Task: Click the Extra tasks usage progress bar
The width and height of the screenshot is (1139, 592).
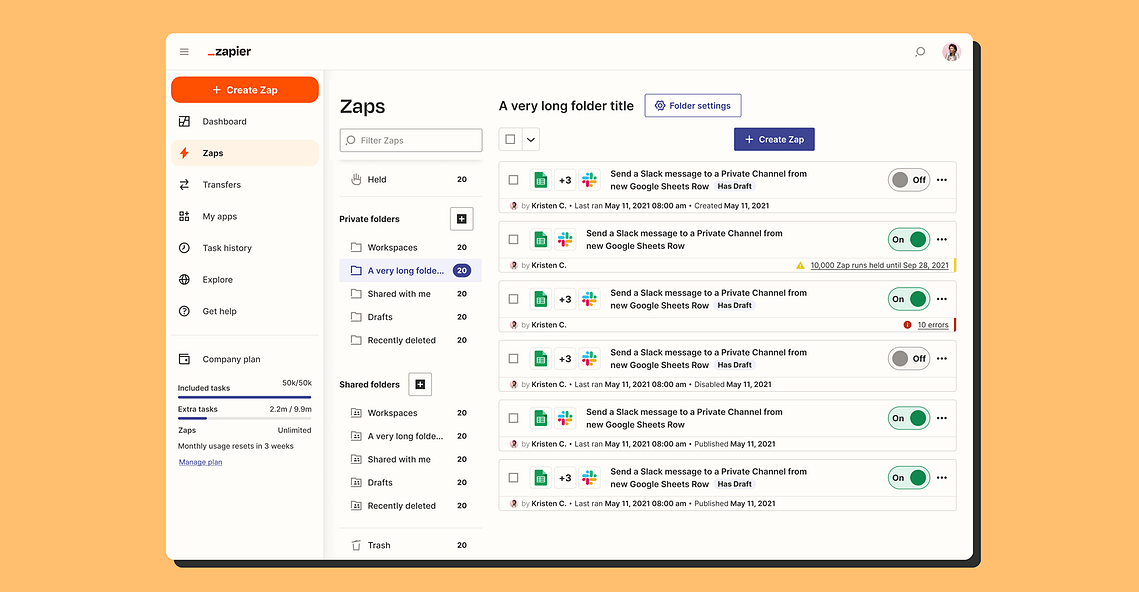Action: tap(245, 418)
